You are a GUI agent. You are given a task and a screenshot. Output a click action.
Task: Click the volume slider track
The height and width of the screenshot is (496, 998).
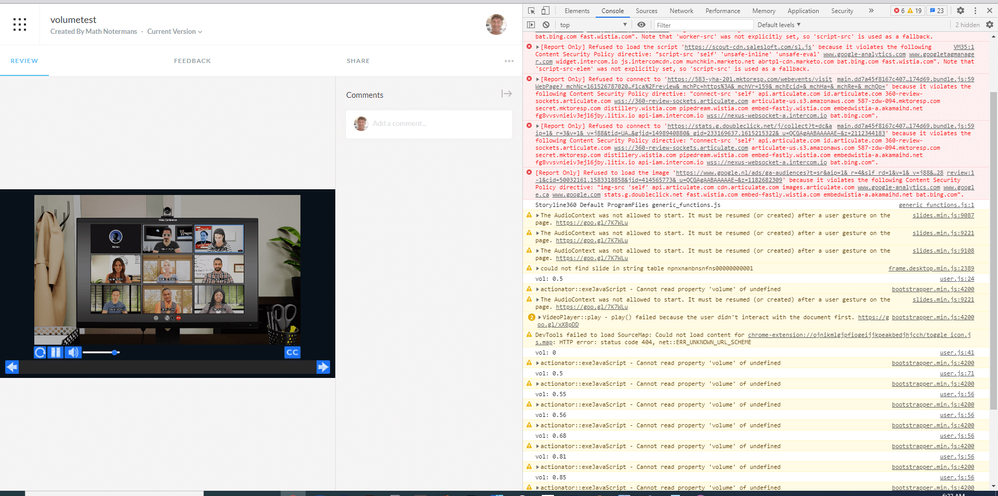coord(101,352)
